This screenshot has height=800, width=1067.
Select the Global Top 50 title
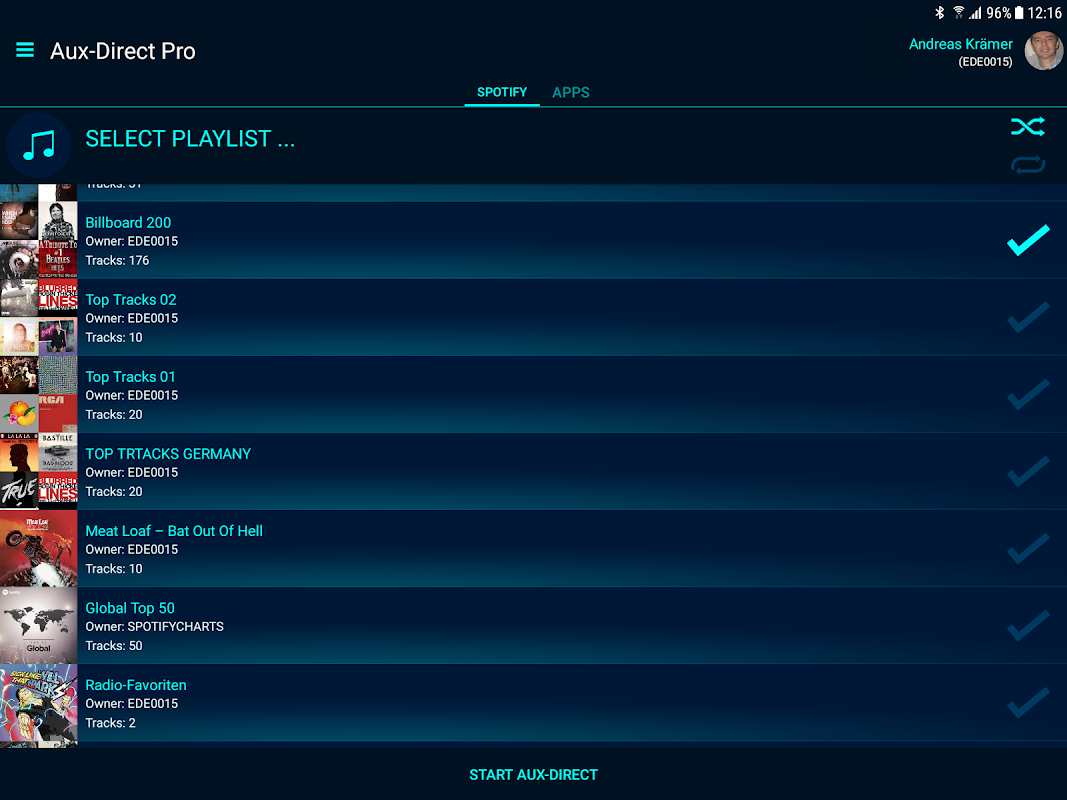[130, 608]
